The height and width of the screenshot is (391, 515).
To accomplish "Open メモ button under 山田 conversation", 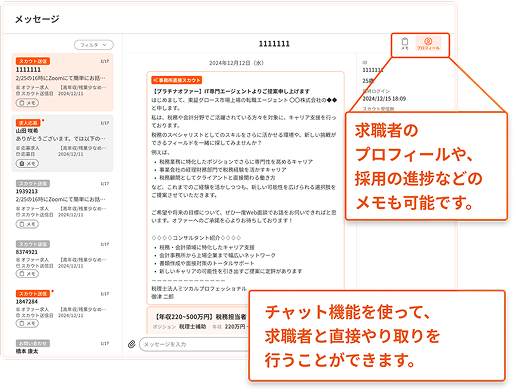I will tap(27, 164).
